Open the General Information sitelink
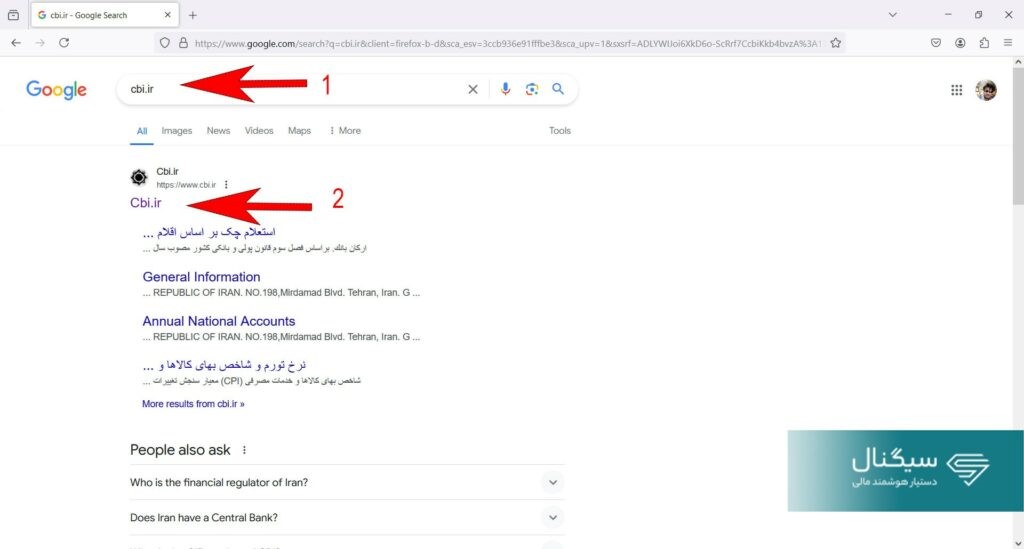 (x=201, y=277)
